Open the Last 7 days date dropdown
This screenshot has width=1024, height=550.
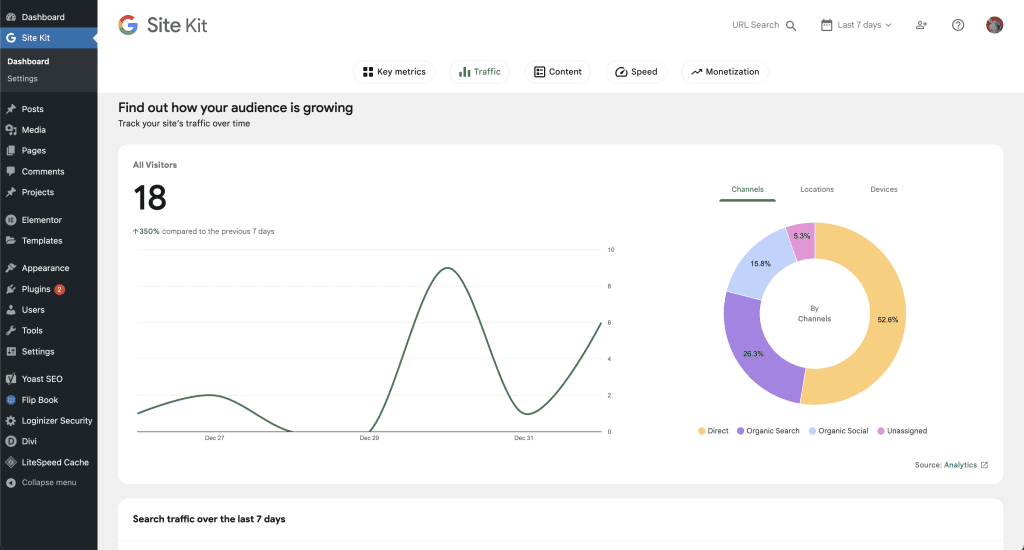(x=856, y=25)
